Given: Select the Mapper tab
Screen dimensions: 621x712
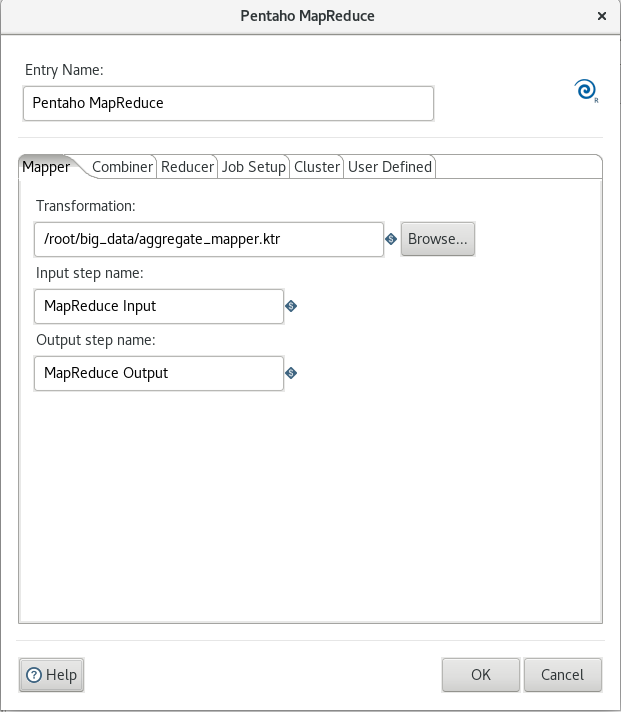Looking at the screenshot, I should click(x=46, y=167).
